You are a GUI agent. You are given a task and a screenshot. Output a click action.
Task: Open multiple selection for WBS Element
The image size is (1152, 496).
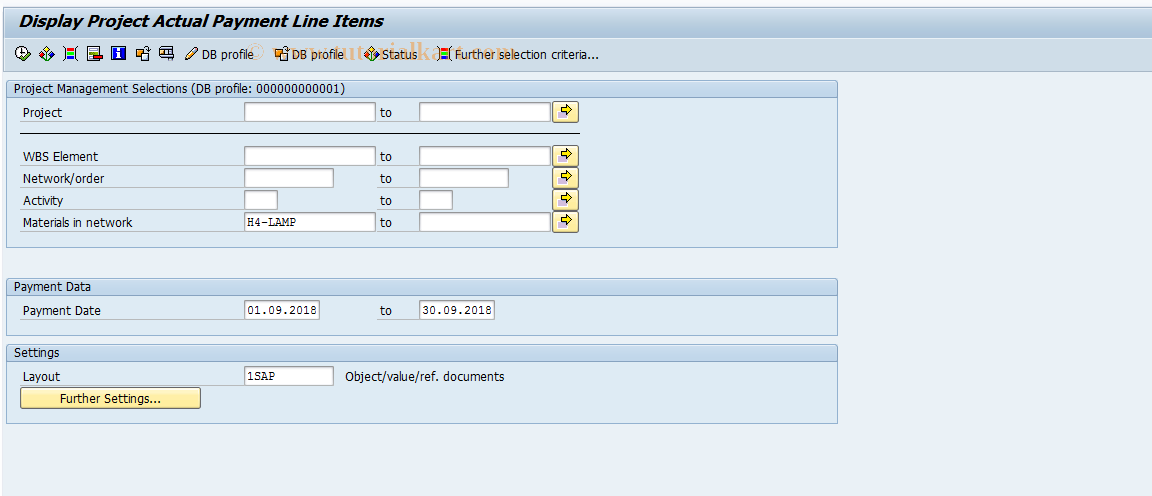566,157
